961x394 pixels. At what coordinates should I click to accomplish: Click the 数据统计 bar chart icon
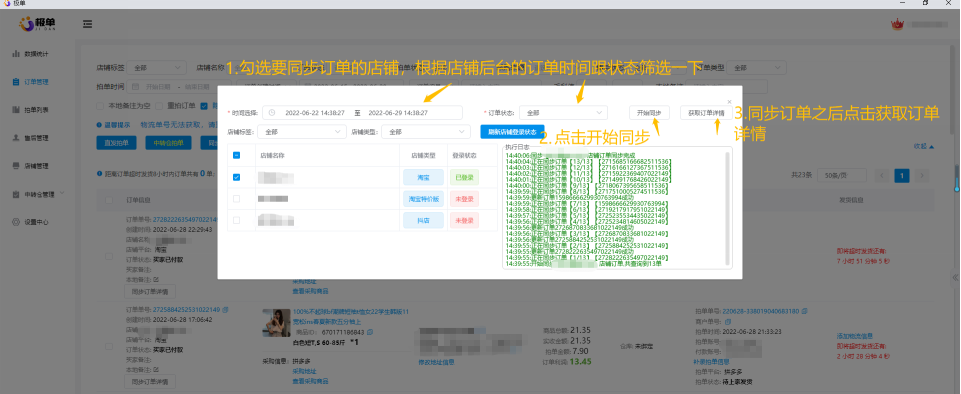pyautogui.click(x=16, y=54)
